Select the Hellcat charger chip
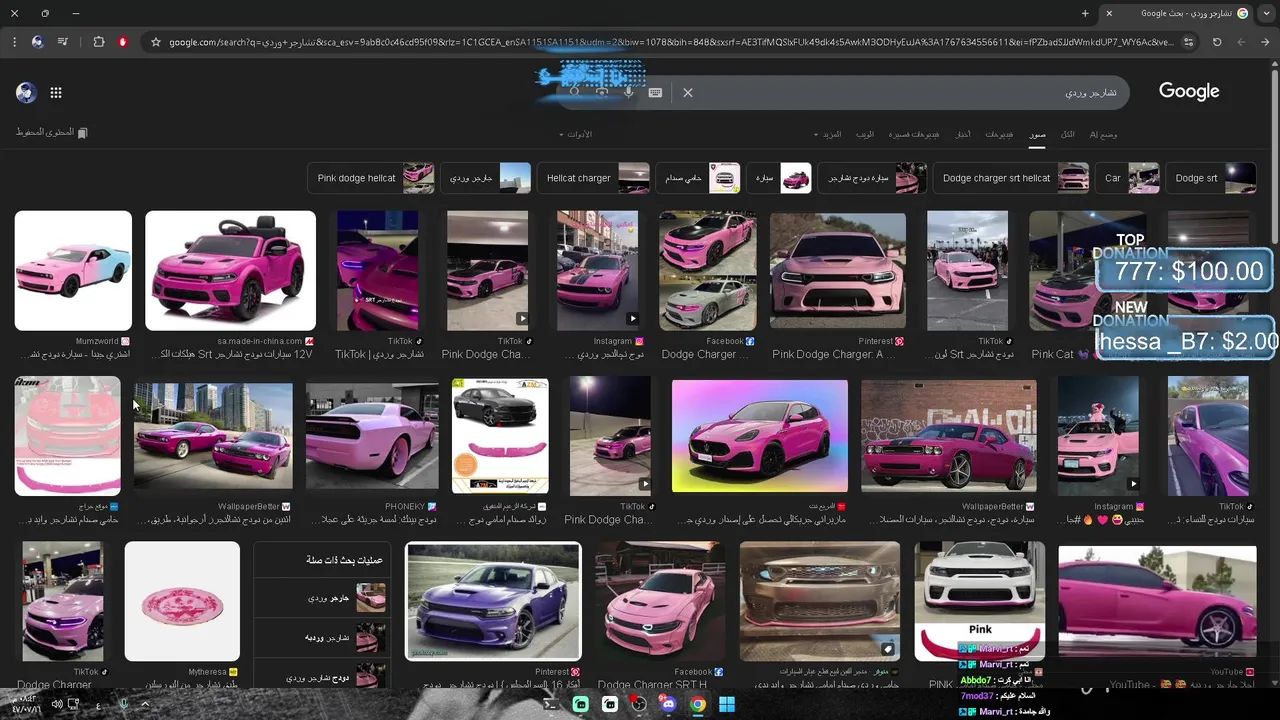This screenshot has height=720, width=1280. (x=593, y=178)
